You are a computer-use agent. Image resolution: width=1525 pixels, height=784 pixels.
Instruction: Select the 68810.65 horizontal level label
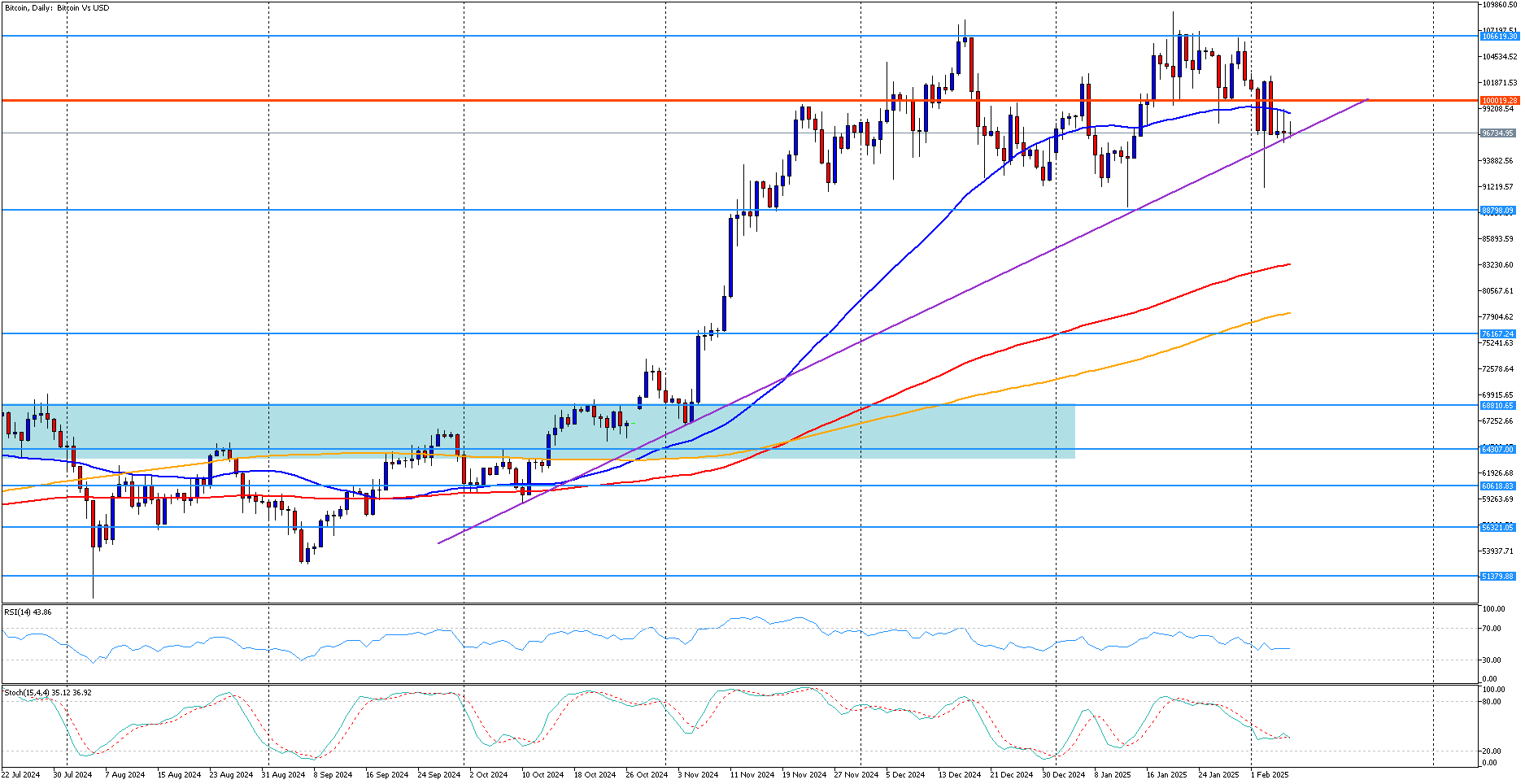(x=1497, y=406)
